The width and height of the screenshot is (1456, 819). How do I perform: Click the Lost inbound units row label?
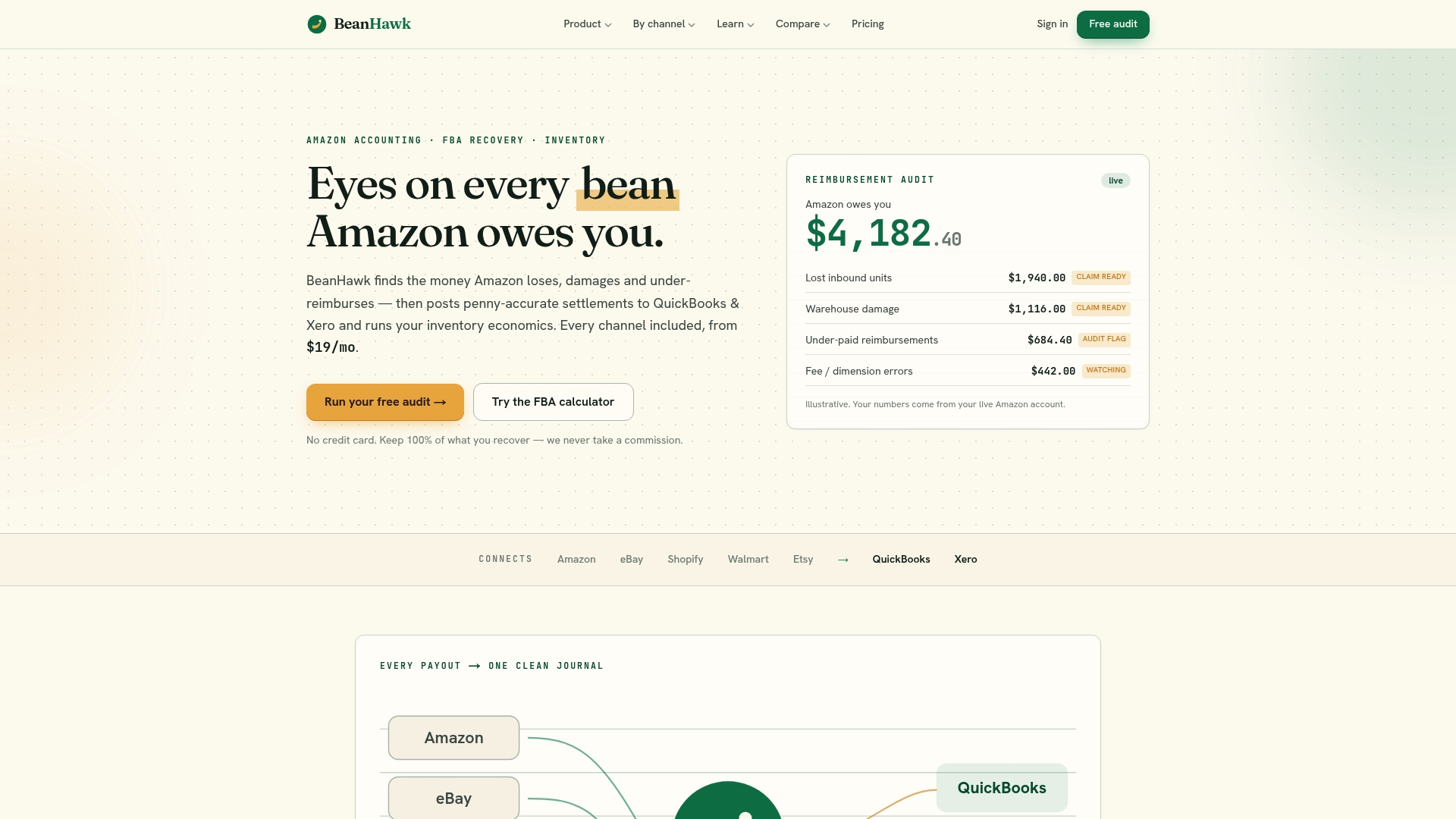point(849,278)
